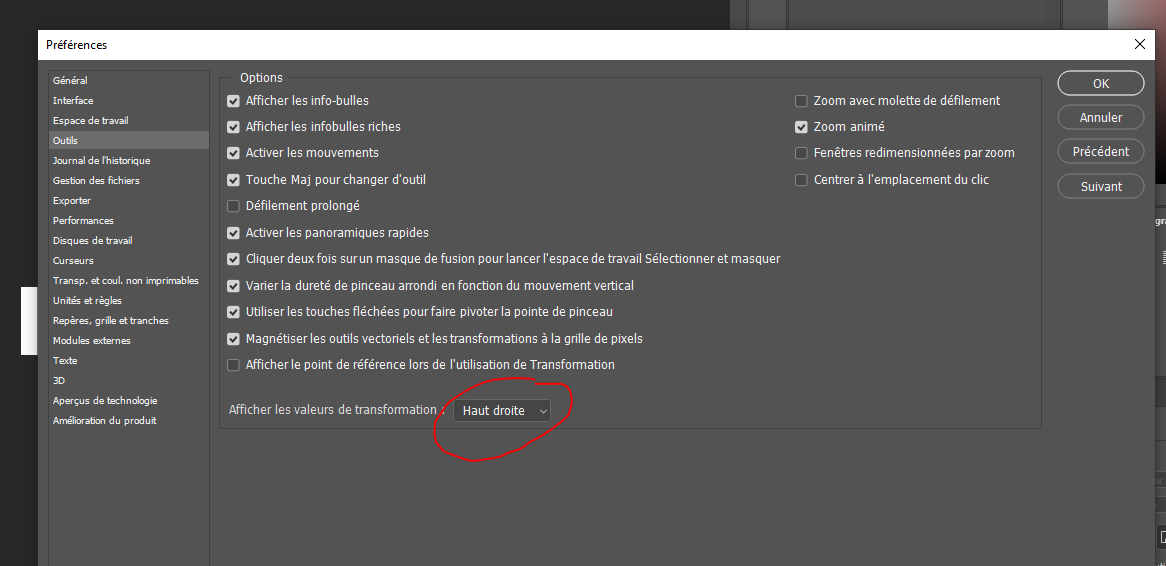Switch to Interface preferences category

73,100
